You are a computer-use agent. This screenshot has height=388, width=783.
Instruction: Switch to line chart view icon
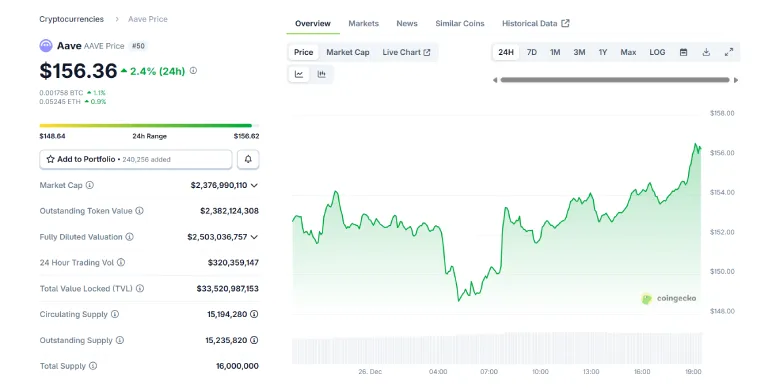(299, 74)
